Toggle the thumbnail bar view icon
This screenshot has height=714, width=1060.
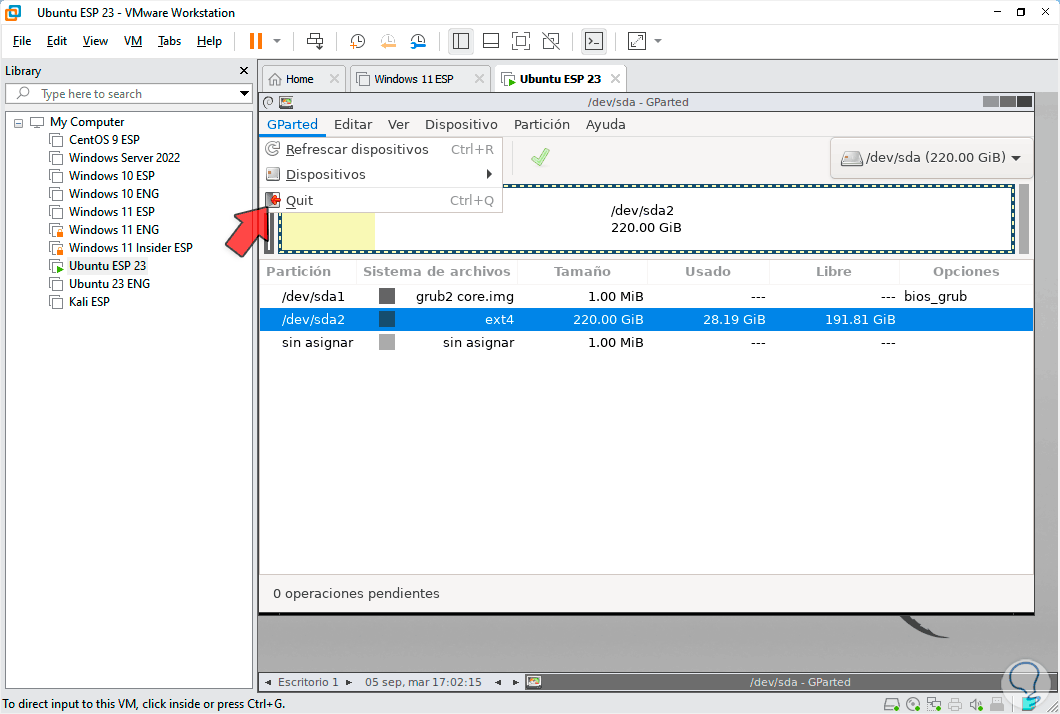pos(491,41)
